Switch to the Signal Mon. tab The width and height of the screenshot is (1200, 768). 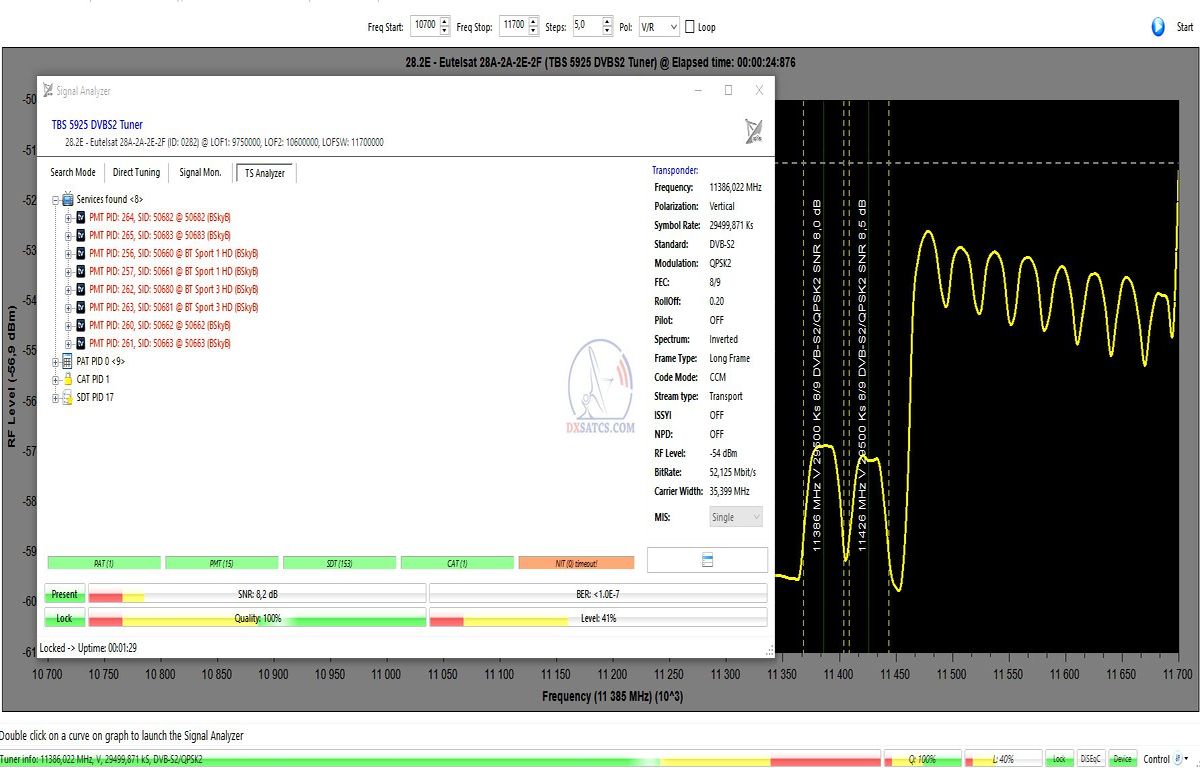click(200, 173)
